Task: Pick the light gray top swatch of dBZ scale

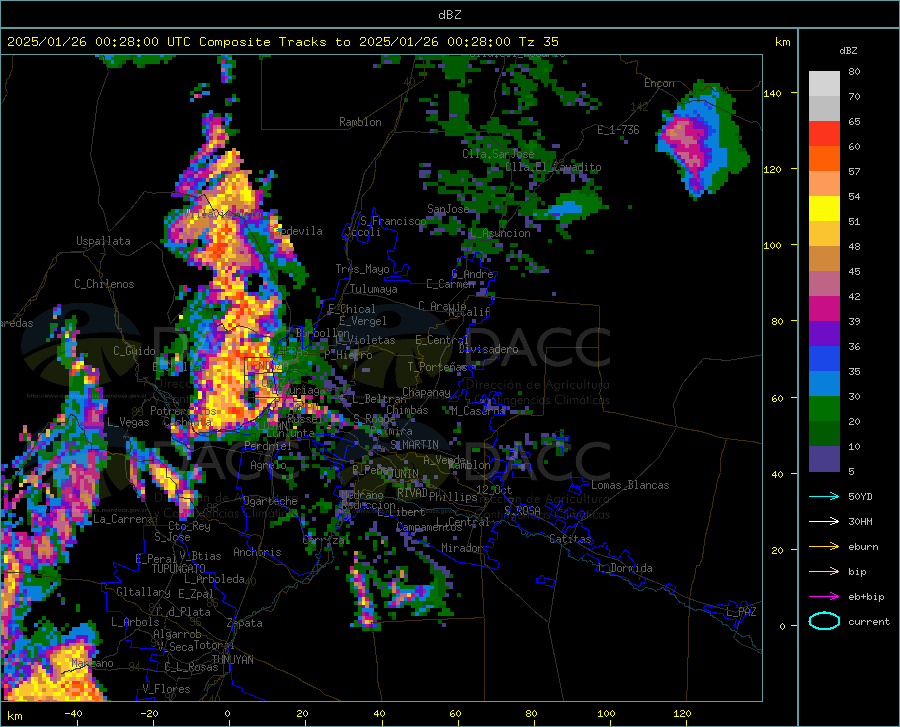Action: pyautogui.click(x=824, y=84)
